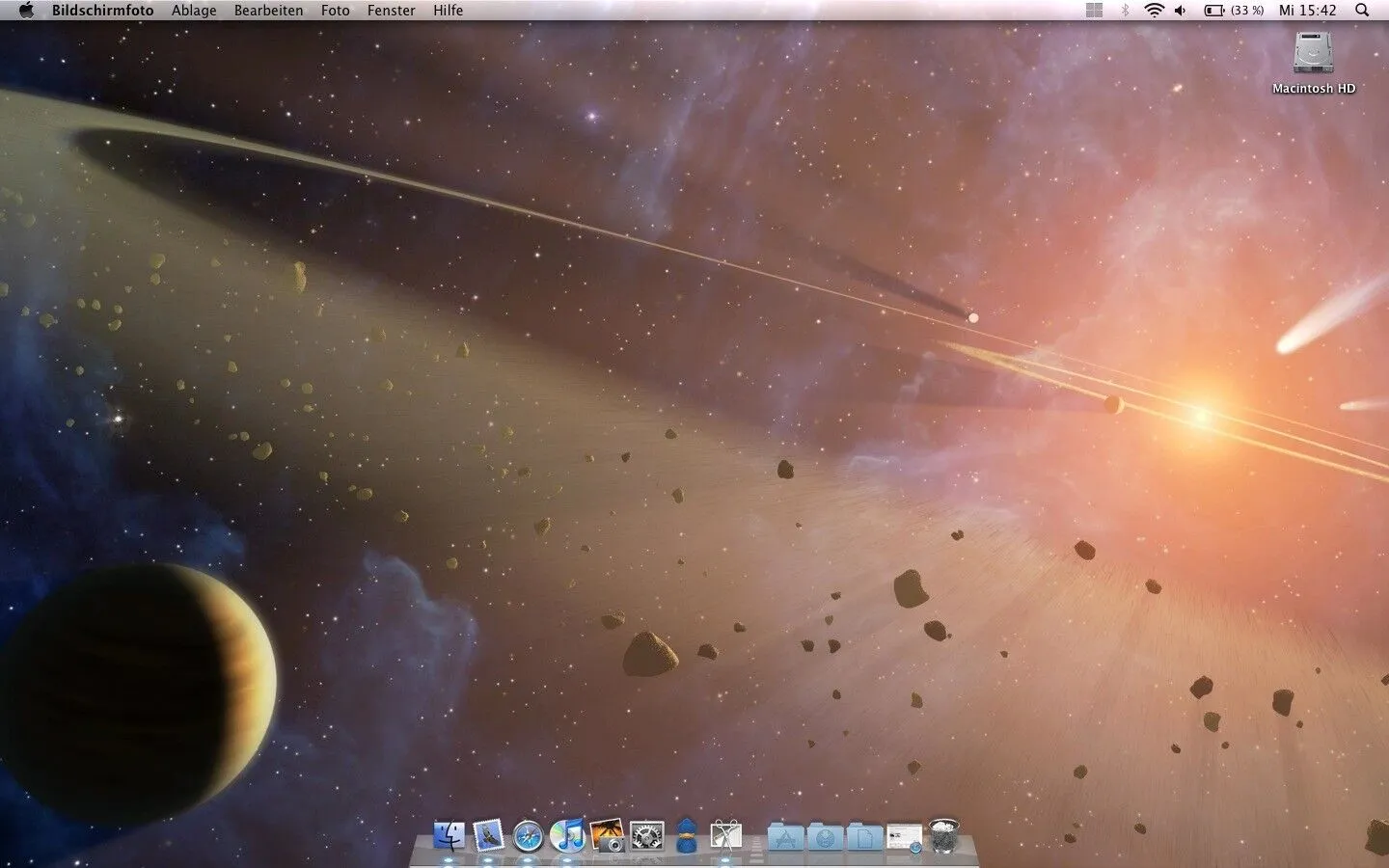This screenshot has width=1389, height=868.
Task: Open the volume control in menu bar
Action: click(1181, 11)
